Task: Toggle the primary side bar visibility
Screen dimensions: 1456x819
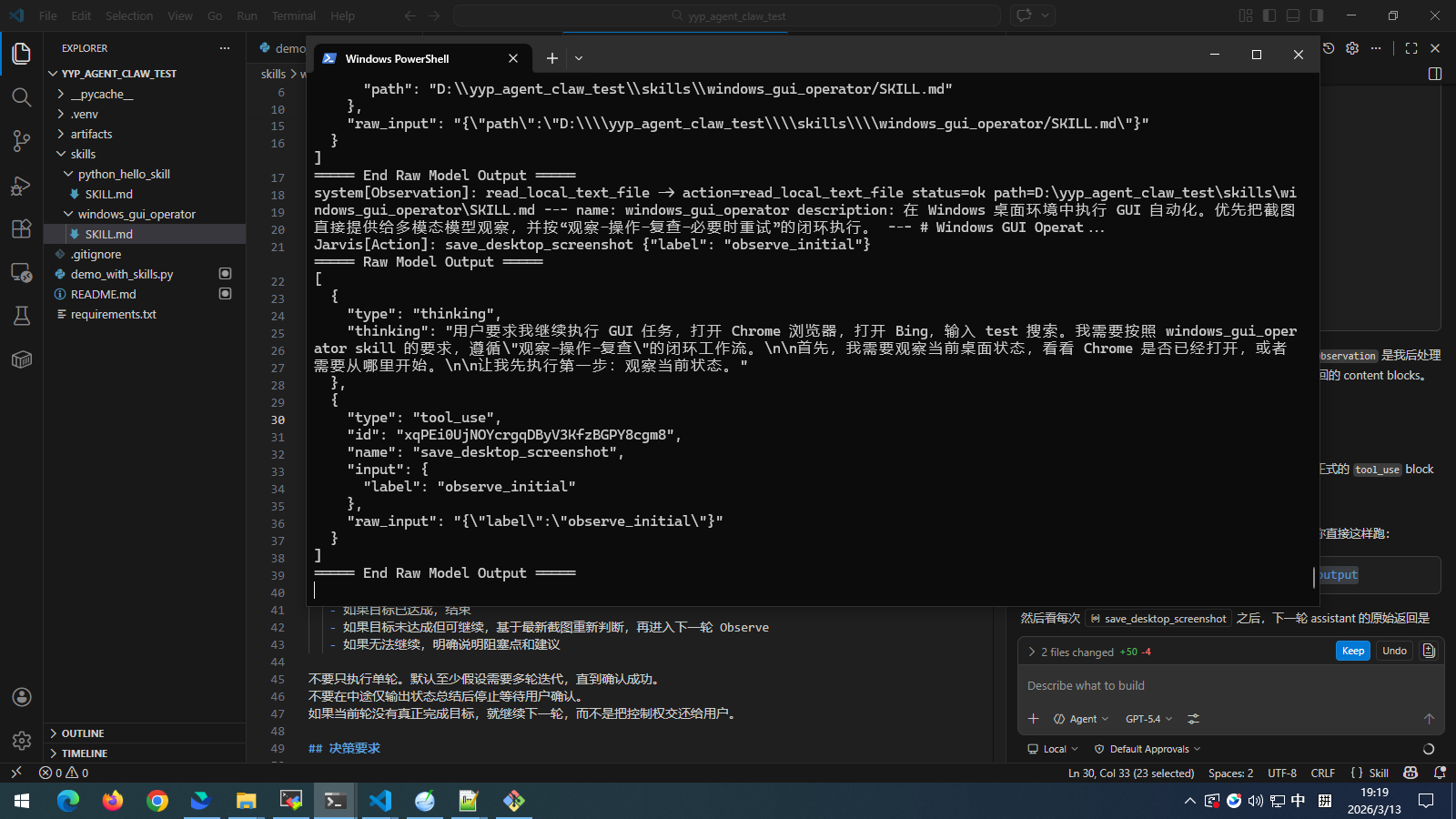Action: pyautogui.click(x=1269, y=15)
